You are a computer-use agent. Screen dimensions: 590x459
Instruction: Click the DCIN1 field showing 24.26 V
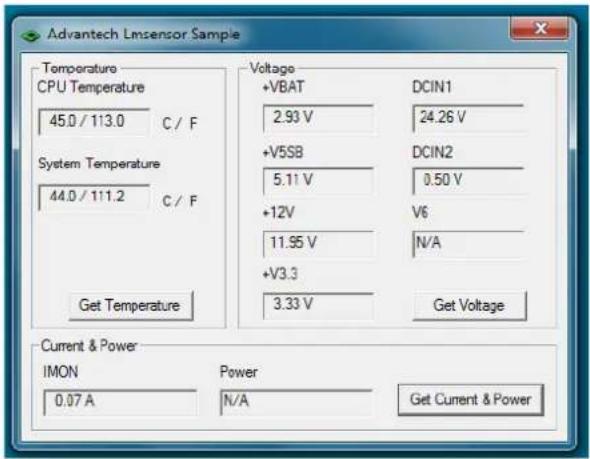468,118
